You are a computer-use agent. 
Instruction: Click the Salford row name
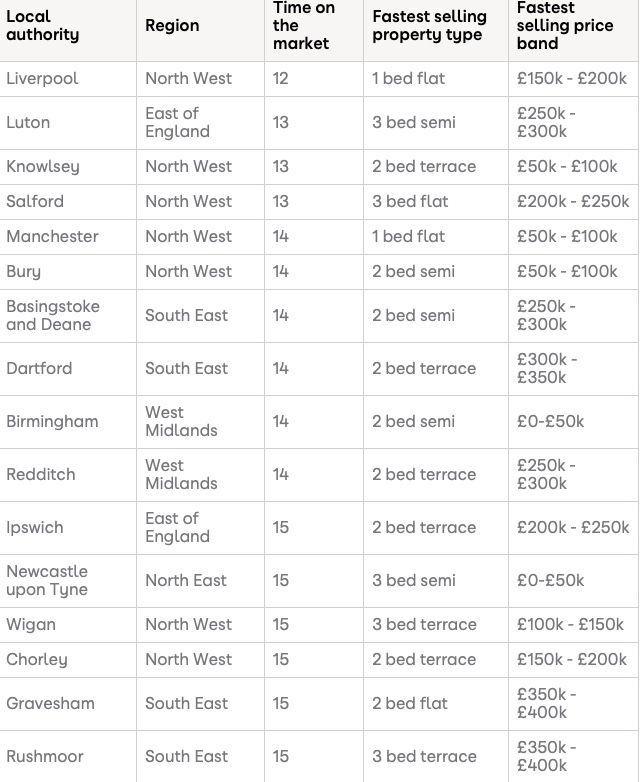point(35,202)
